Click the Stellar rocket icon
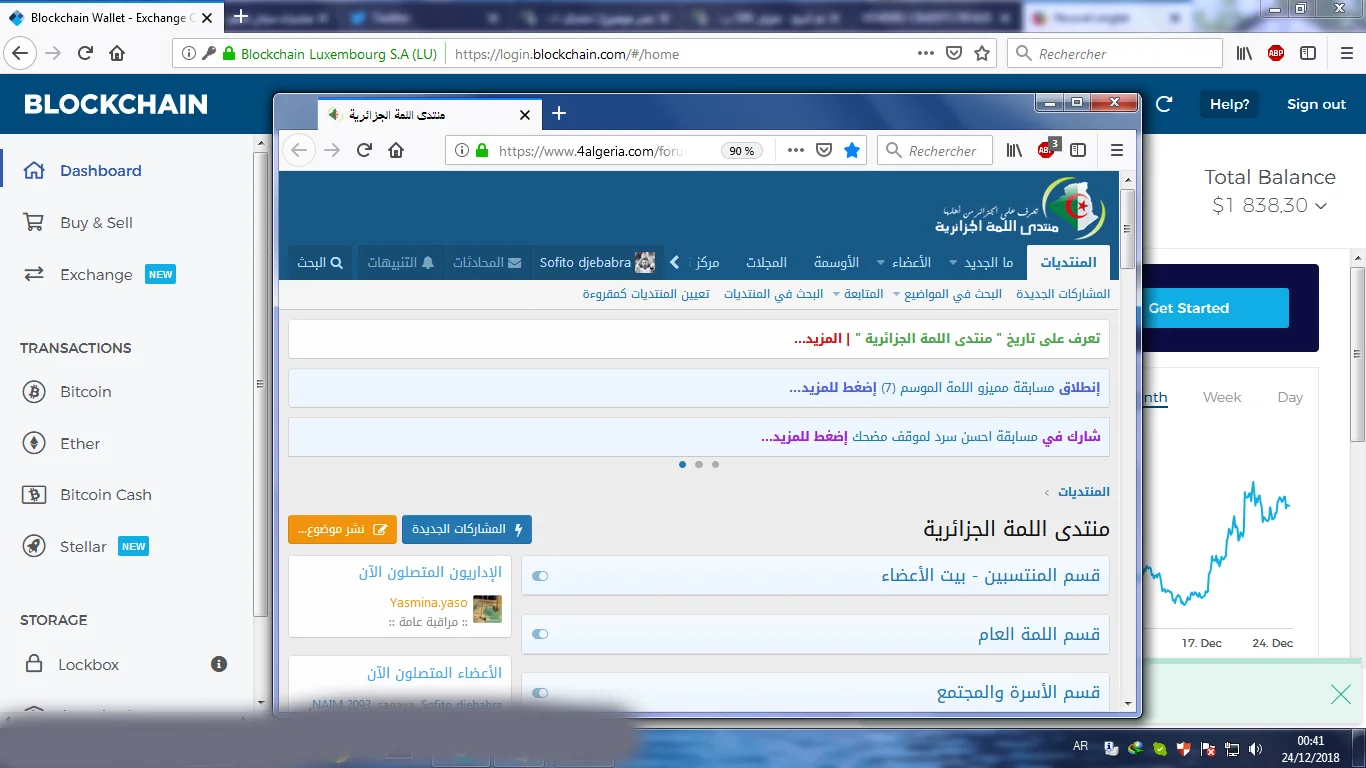The image size is (1366, 768). point(34,547)
